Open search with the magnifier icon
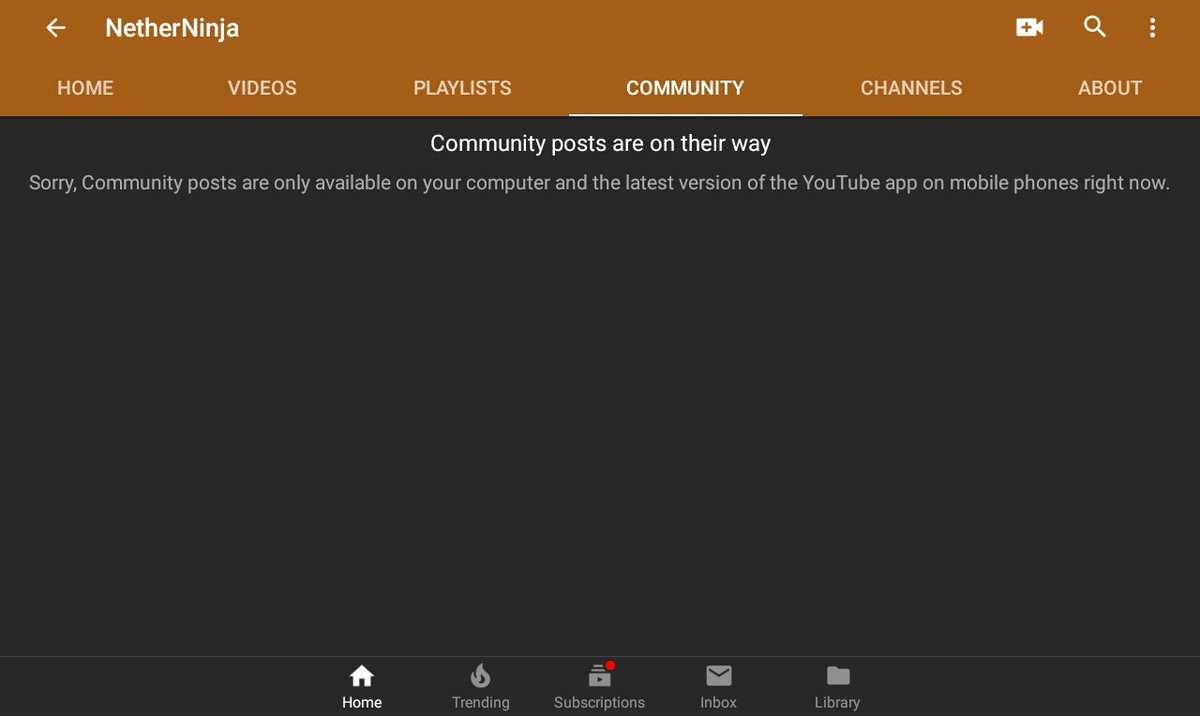Screen dimensions: 1200x716 (1095, 27)
